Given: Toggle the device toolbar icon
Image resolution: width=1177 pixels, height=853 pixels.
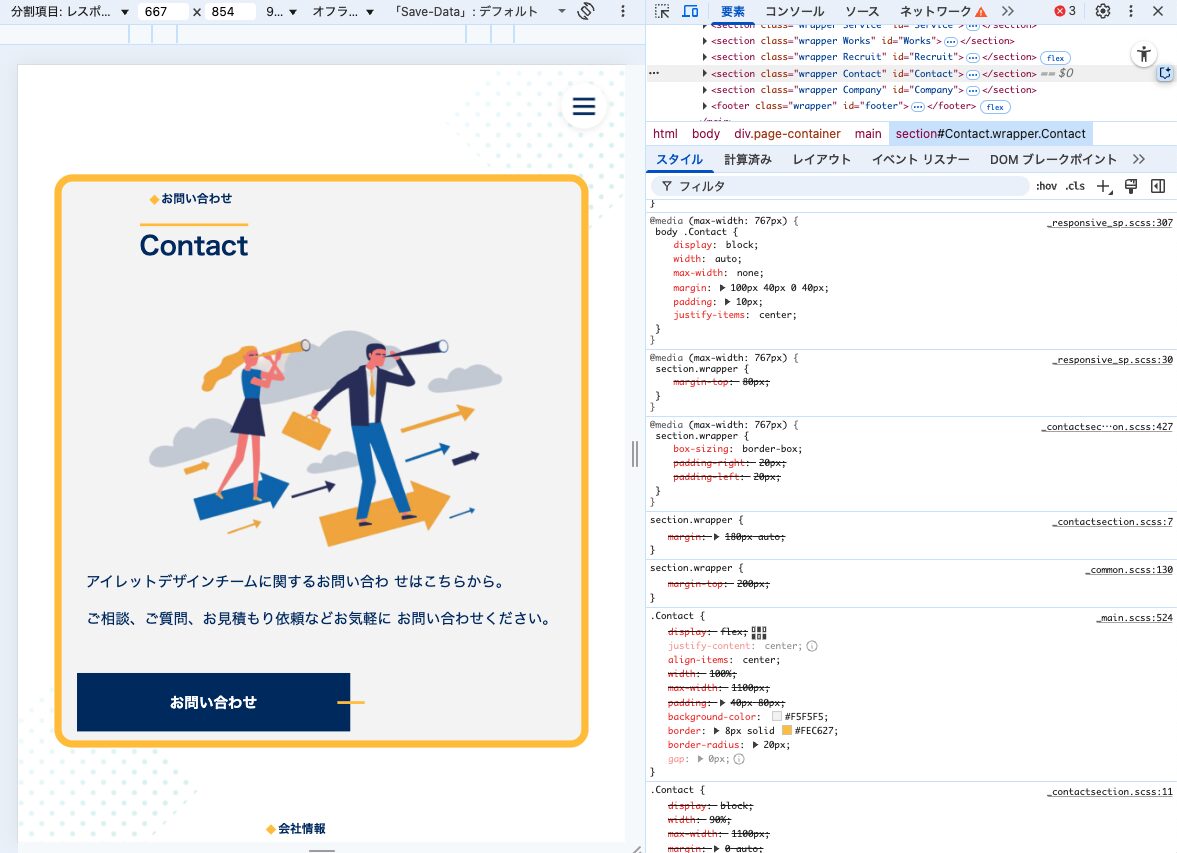Looking at the screenshot, I should (x=690, y=11).
